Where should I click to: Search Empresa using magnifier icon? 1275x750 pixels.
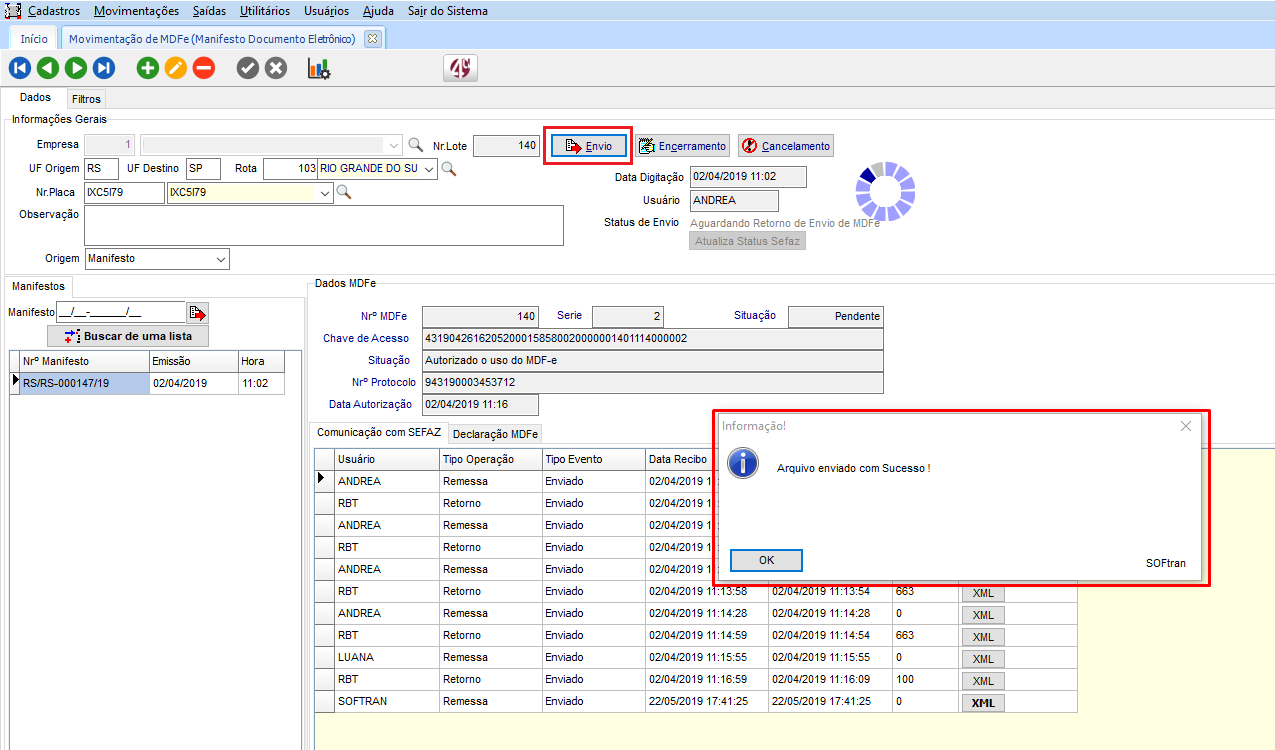416,145
